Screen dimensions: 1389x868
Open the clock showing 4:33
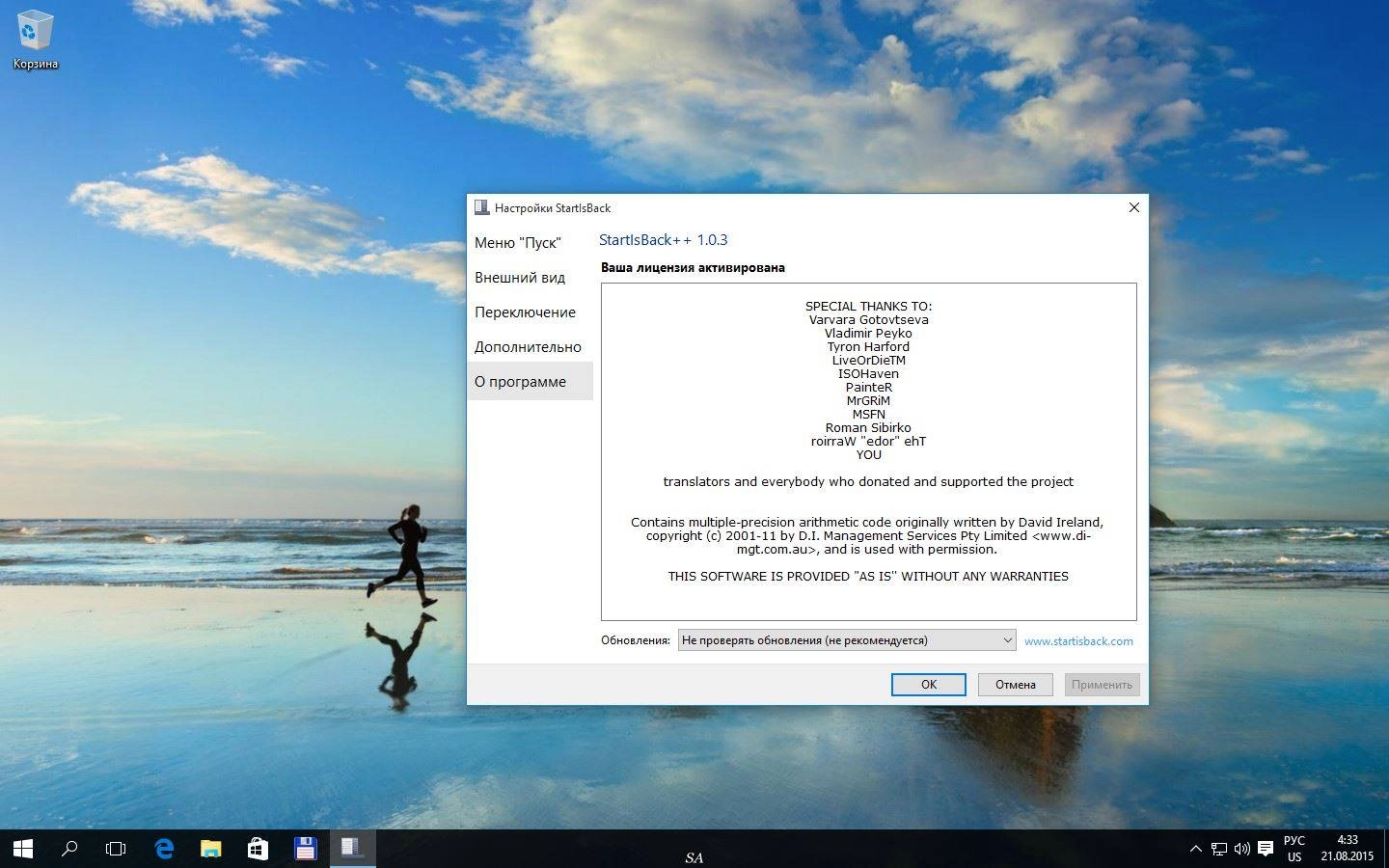point(1348,849)
